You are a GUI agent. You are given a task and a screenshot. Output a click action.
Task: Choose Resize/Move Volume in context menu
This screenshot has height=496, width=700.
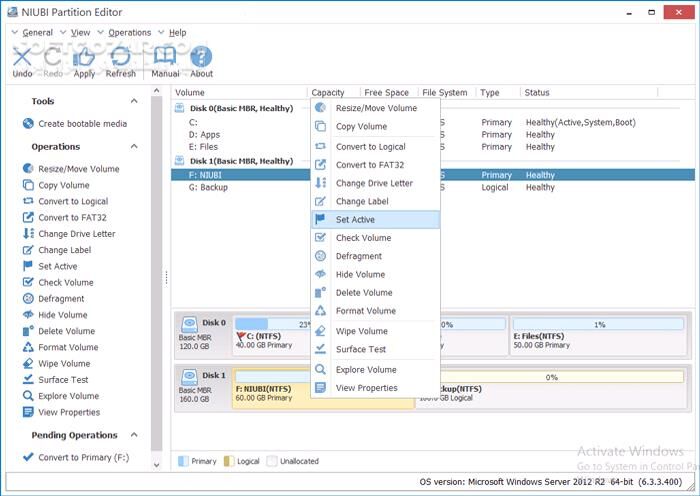375,108
